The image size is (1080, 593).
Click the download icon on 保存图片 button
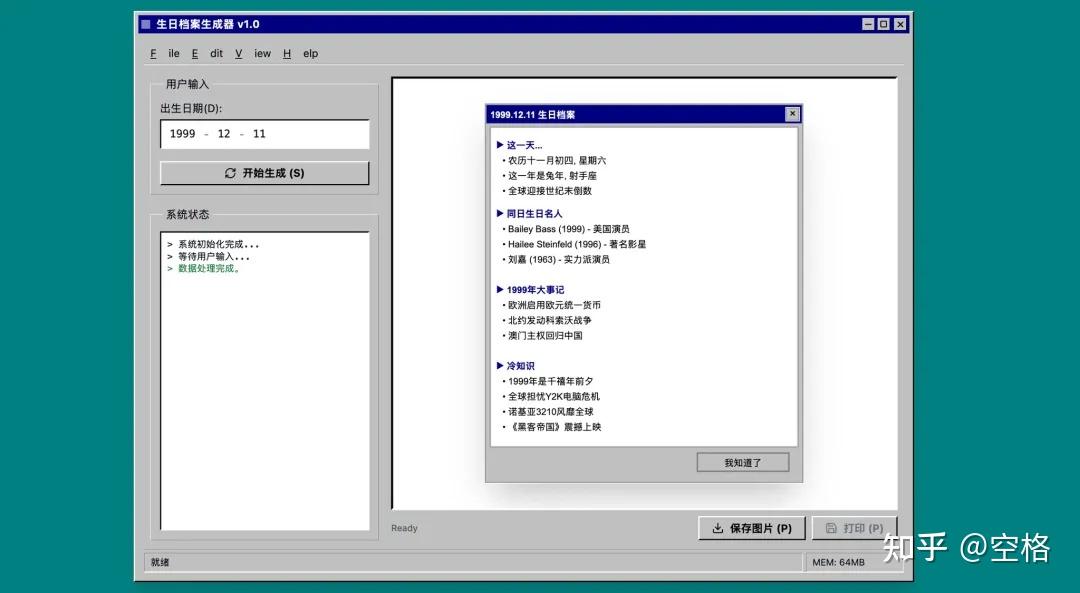click(x=717, y=528)
